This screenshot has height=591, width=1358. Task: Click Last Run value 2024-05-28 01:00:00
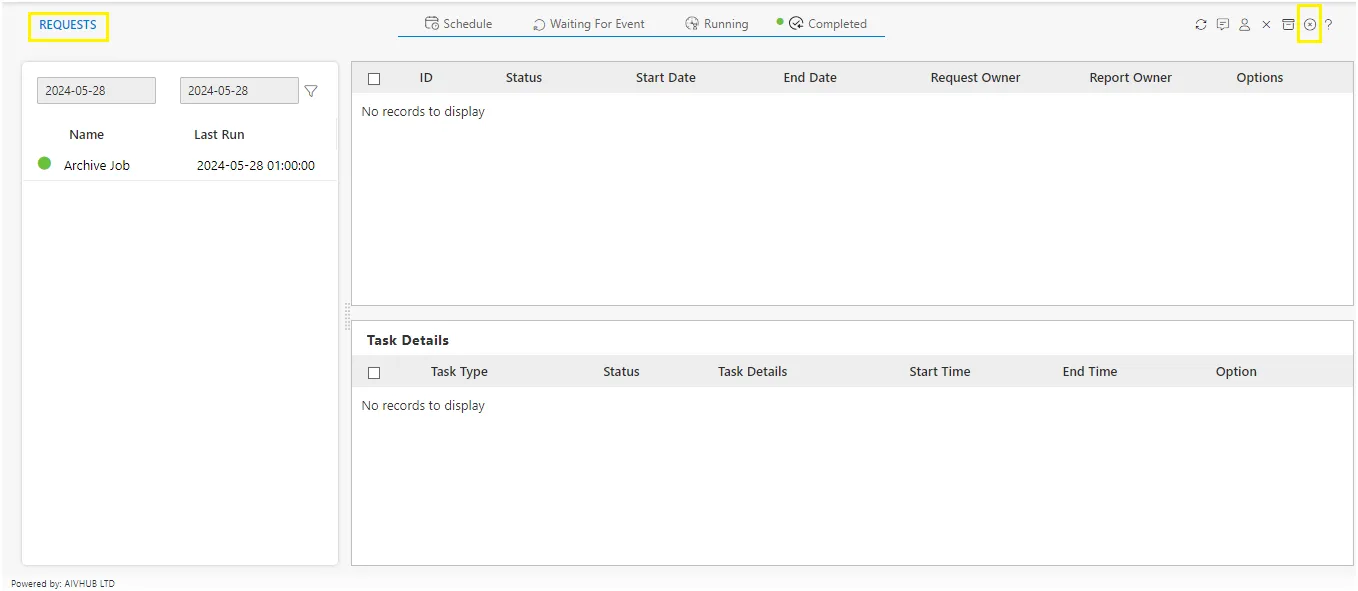pos(256,166)
